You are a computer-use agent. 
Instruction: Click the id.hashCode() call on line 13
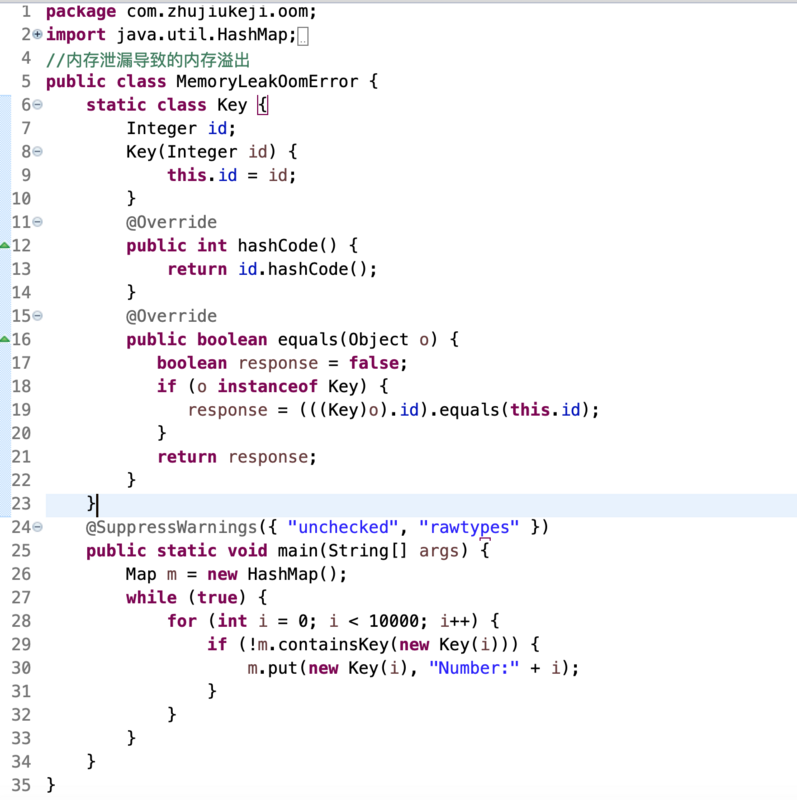[303, 269]
